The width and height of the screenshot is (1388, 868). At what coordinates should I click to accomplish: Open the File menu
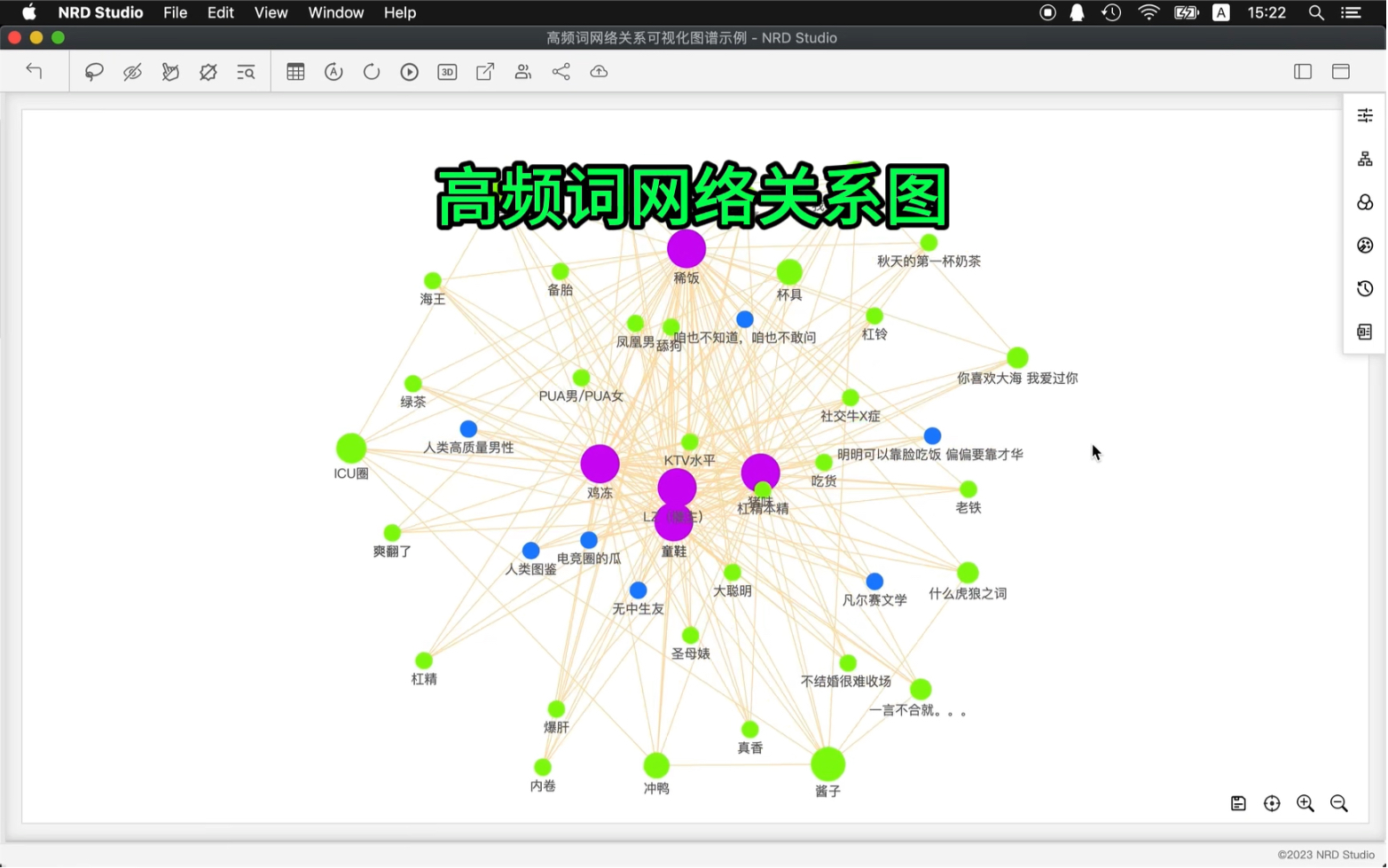[x=175, y=12]
